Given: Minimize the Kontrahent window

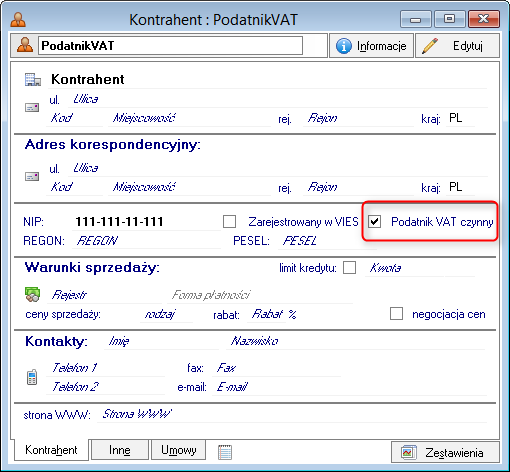Looking at the screenshot, I should pos(416,19).
